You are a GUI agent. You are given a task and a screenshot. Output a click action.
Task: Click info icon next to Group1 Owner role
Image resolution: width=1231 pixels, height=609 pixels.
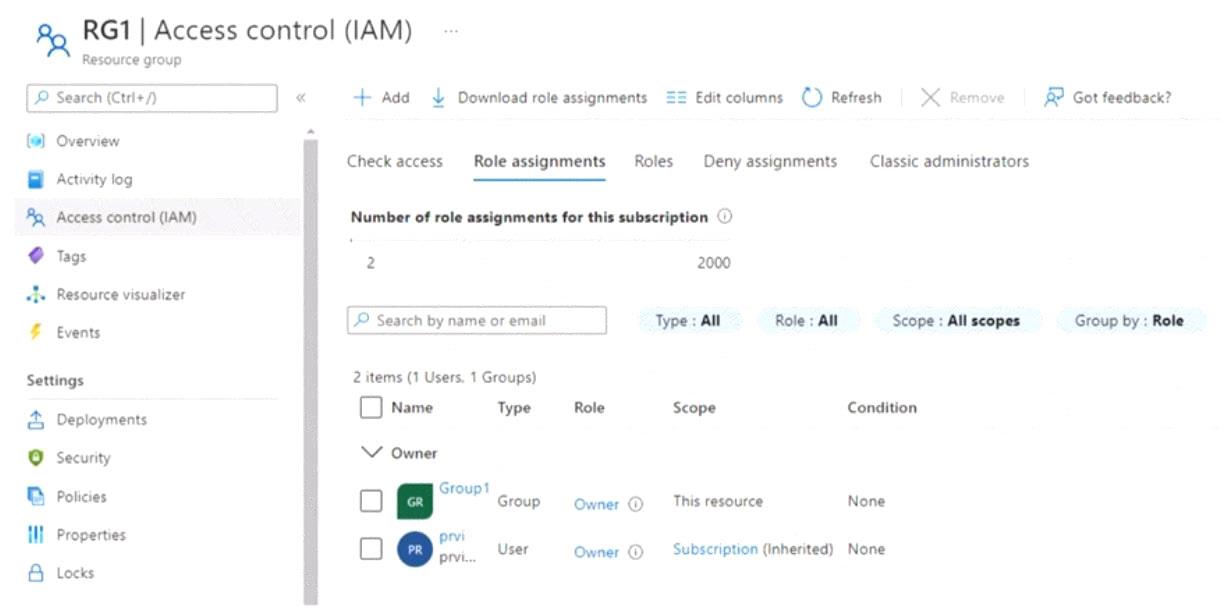(635, 505)
